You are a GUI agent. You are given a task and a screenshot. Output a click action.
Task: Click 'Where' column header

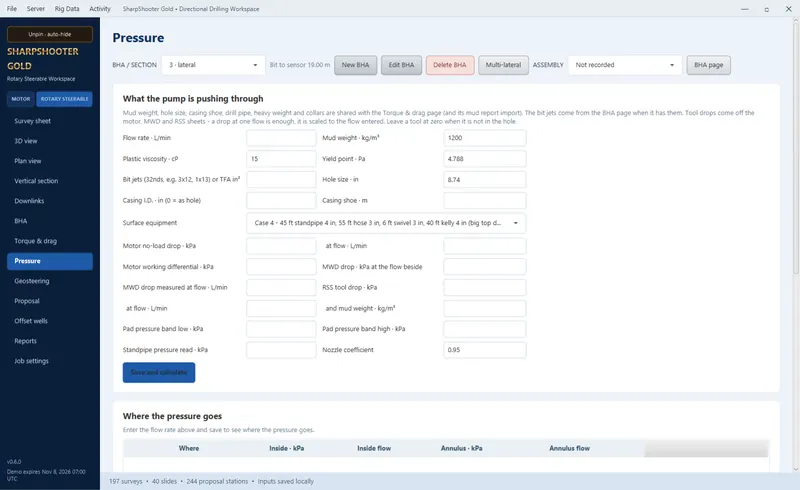189,448
